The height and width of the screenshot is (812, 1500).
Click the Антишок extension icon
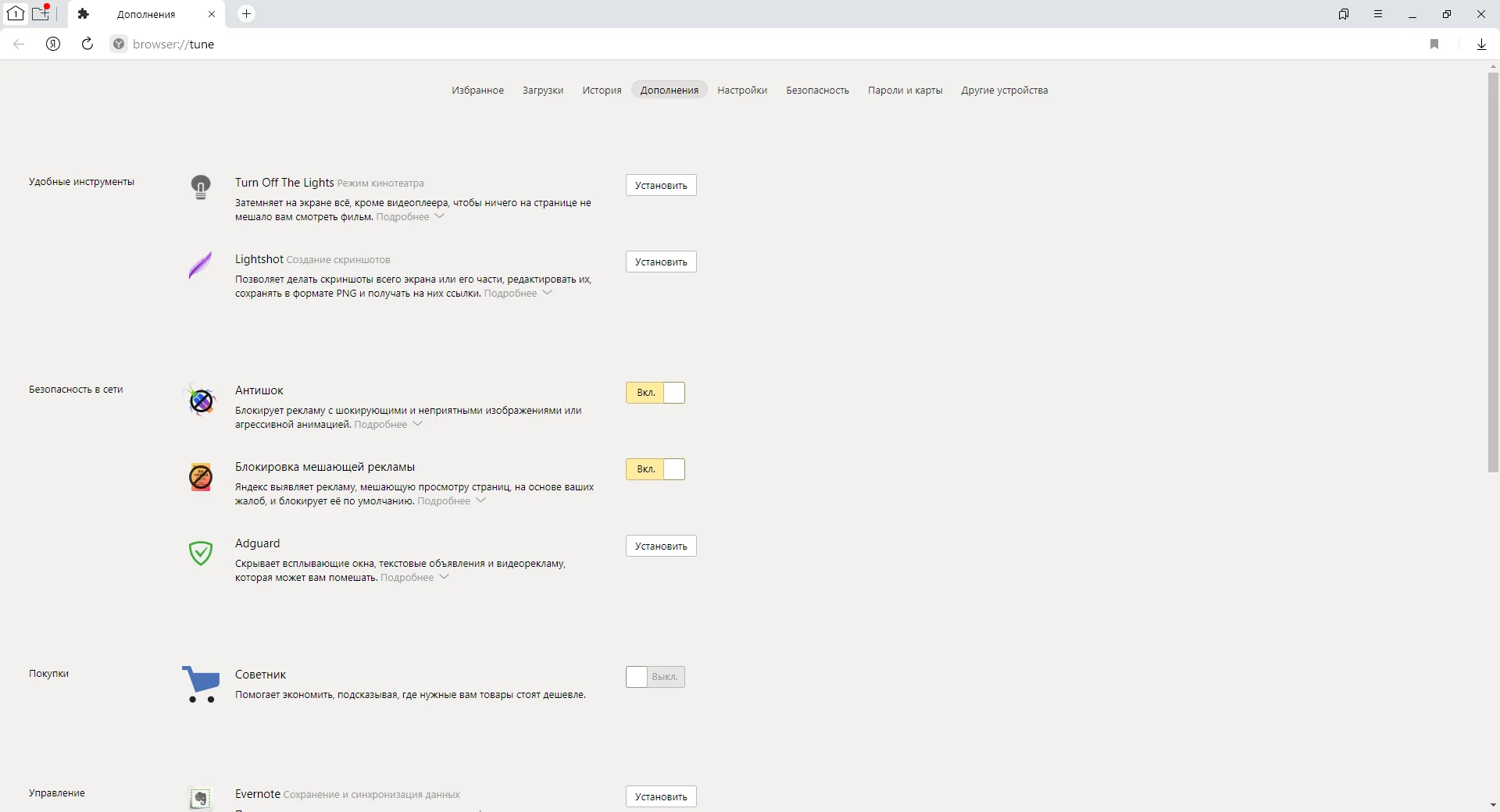tap(201, 401)
